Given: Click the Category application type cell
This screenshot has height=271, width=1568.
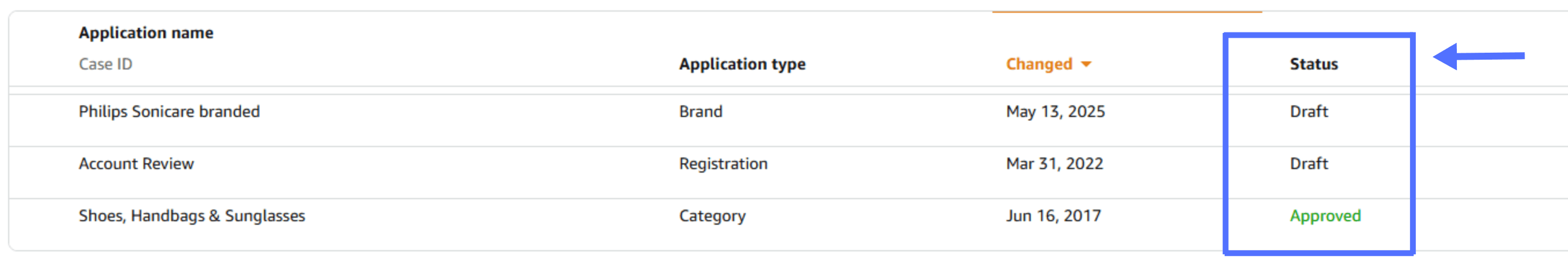Looking at the screenshot, I should pyautogui.click(x=712, y=216).
